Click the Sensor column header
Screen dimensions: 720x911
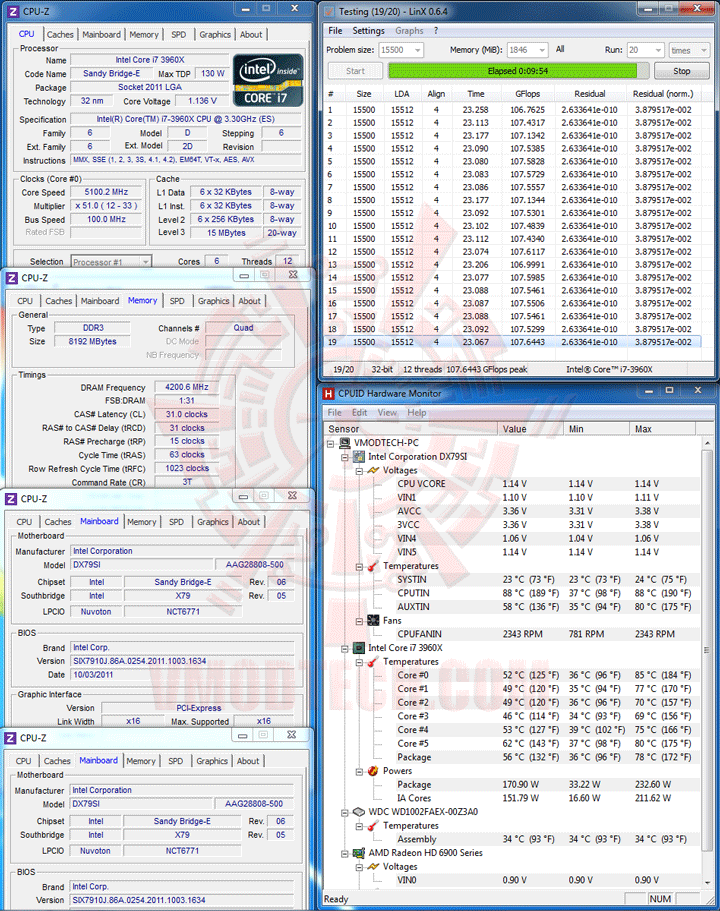(410, 429)
